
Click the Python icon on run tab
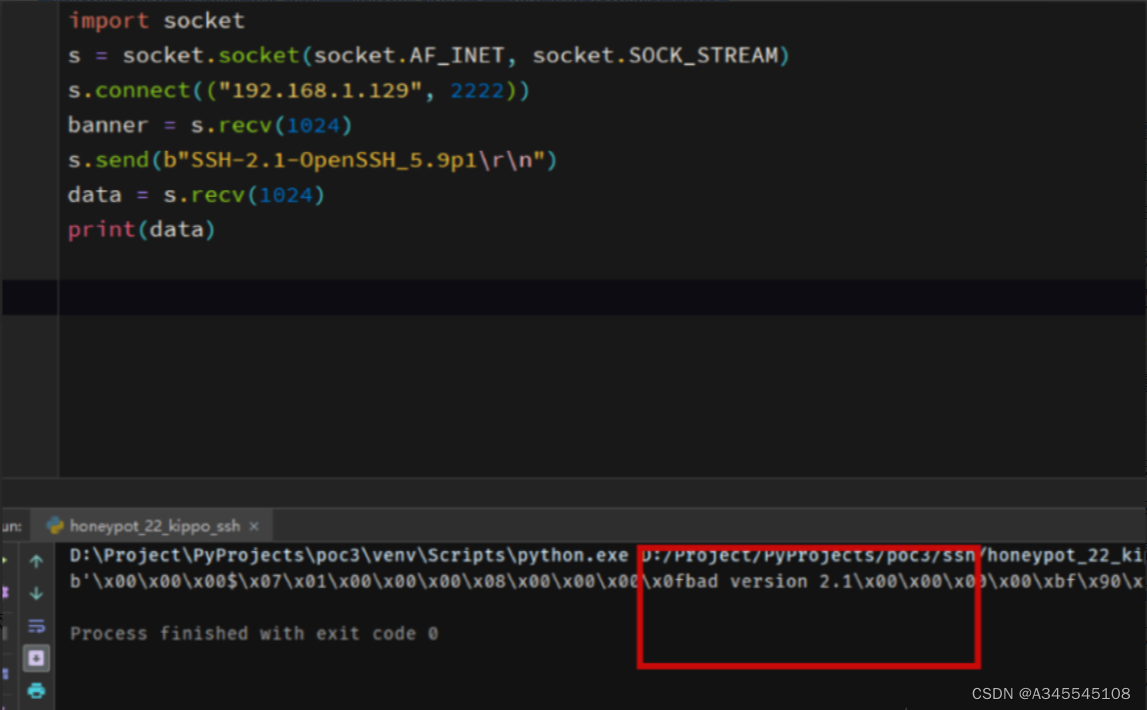(x=55, y=526)
